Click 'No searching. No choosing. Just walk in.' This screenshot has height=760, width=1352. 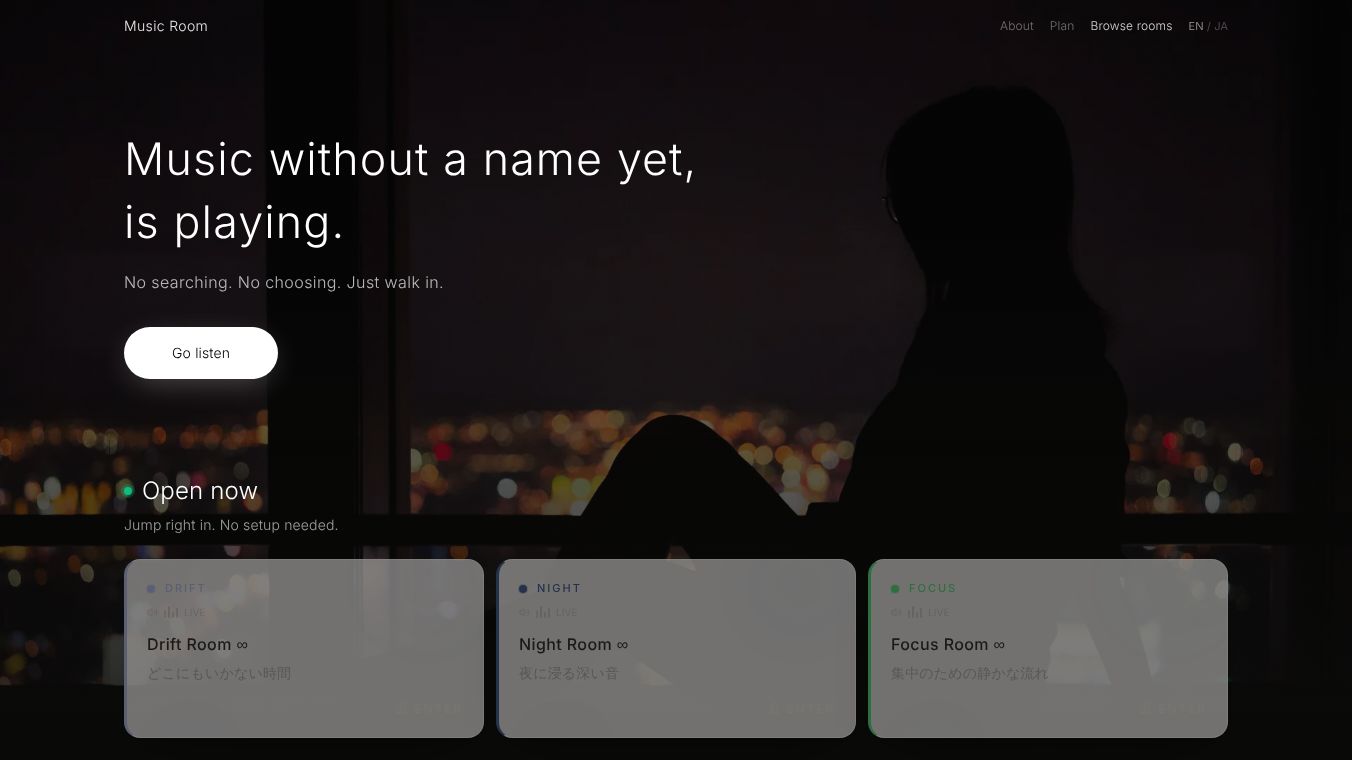point(284,283)
